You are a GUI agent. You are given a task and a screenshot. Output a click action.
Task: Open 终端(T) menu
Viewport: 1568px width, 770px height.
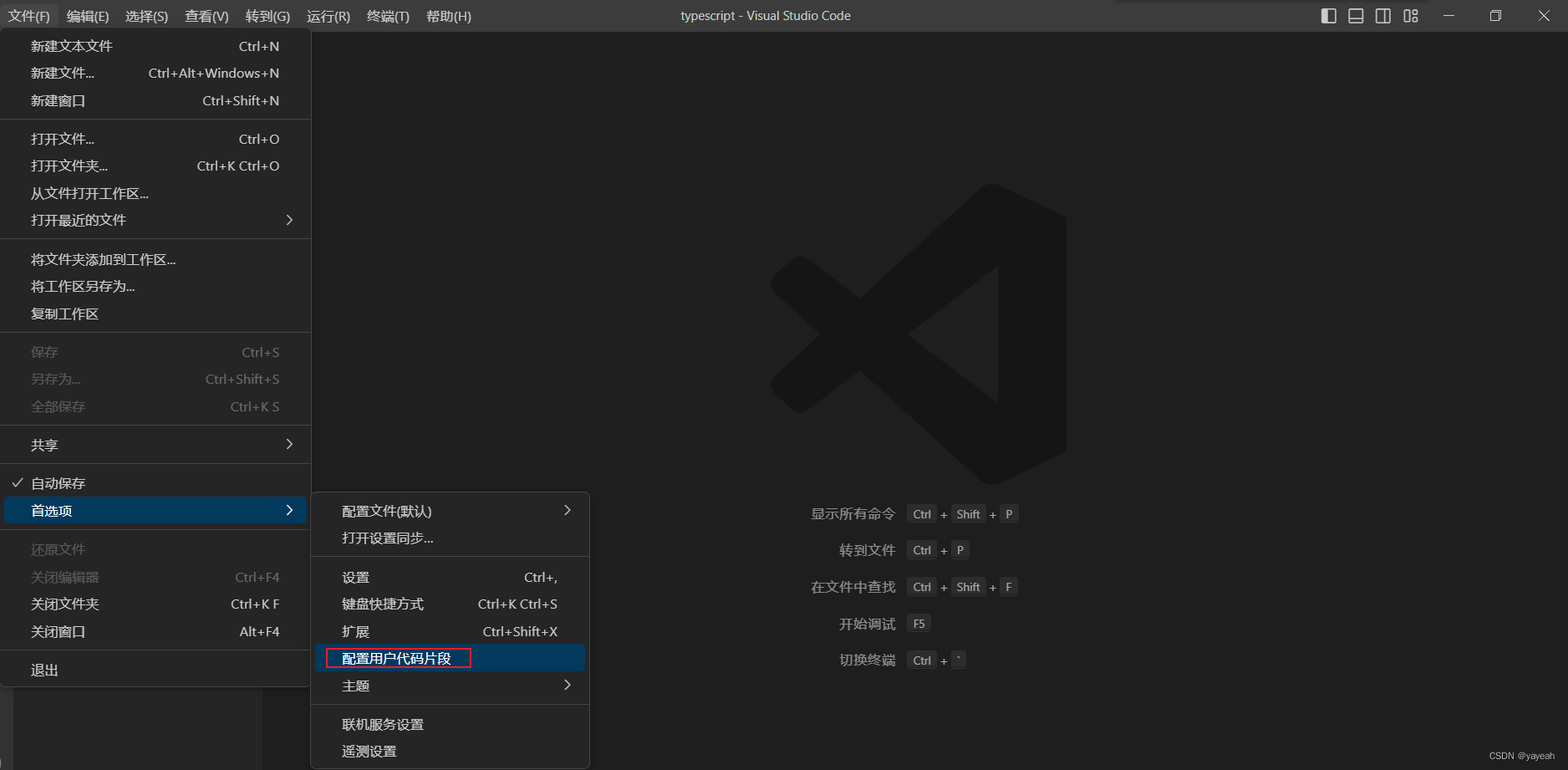coord(388,16)
